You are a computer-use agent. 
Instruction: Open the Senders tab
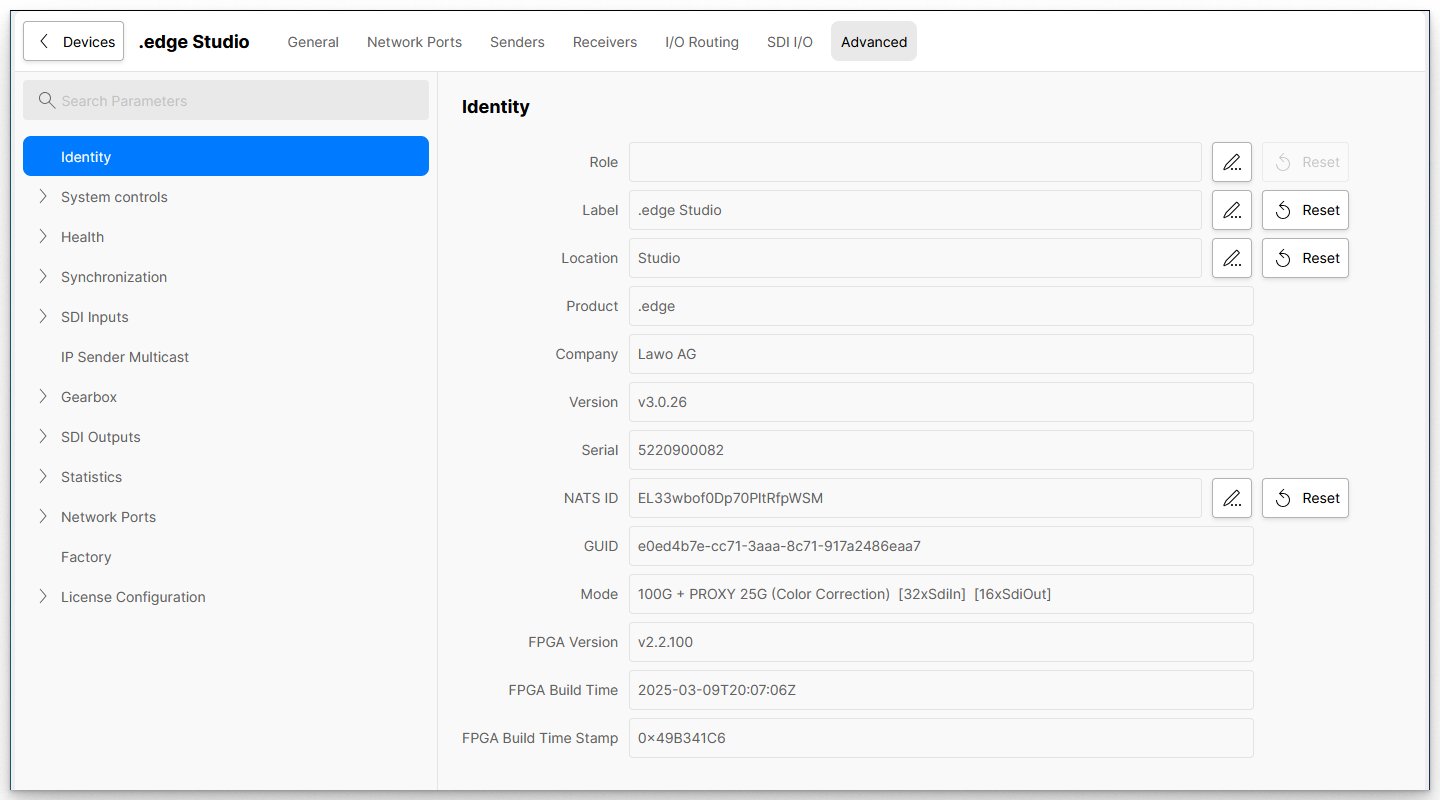click(517, 42)
